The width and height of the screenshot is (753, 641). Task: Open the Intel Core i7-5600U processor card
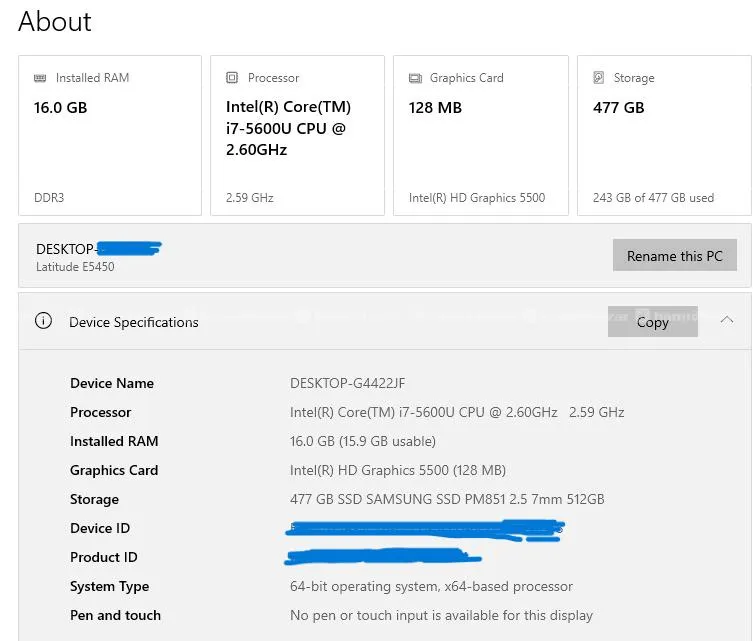297,135
